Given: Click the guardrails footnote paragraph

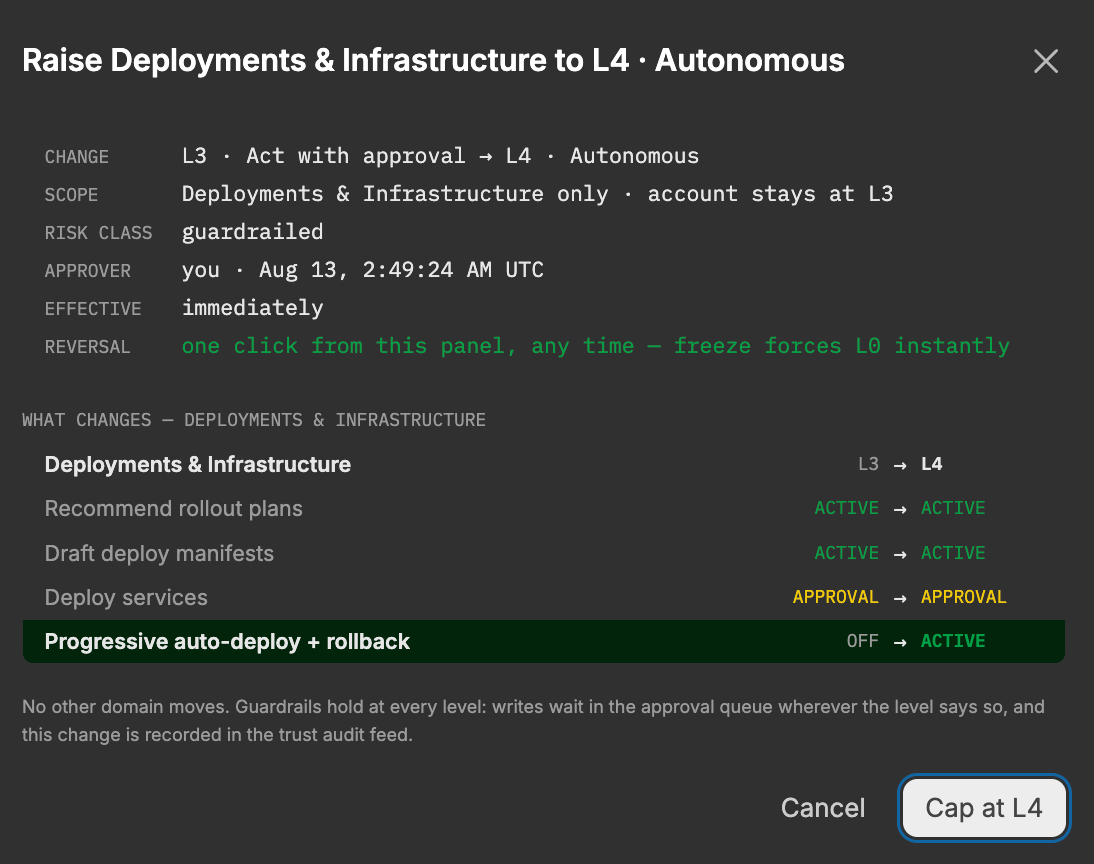Looking at the screenshot, I should tap(533, 721).
